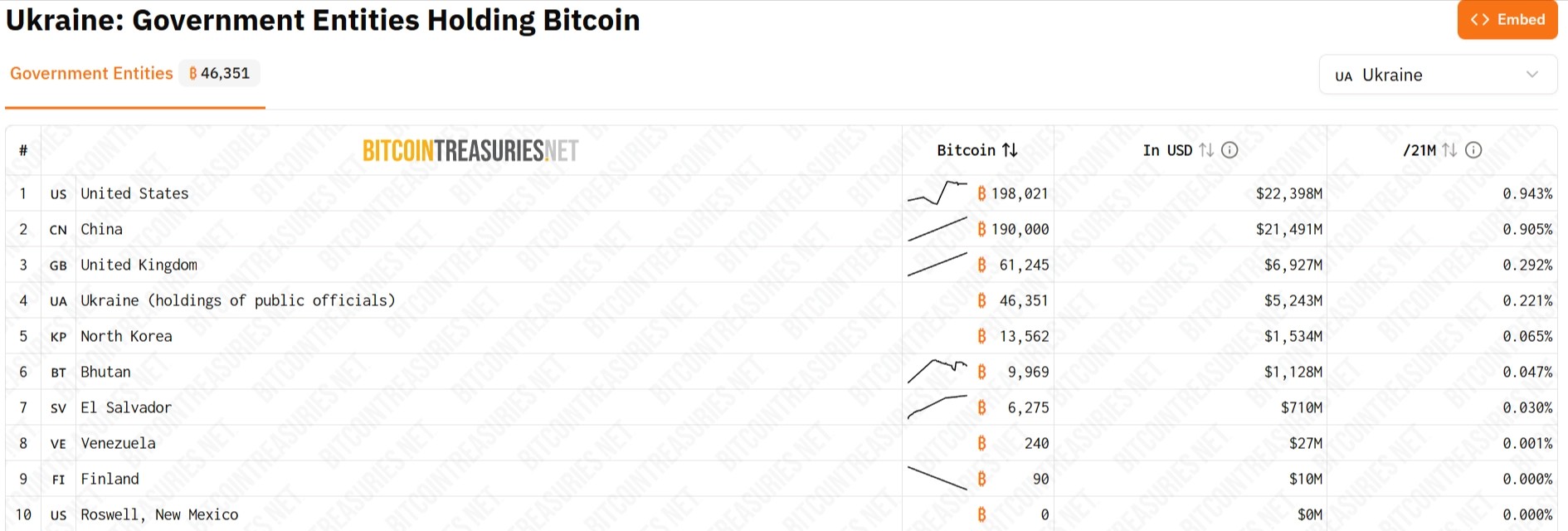Open the Roswell, New Mexico entry
The height and width of the screenshot is (531, 1568).
159,515
